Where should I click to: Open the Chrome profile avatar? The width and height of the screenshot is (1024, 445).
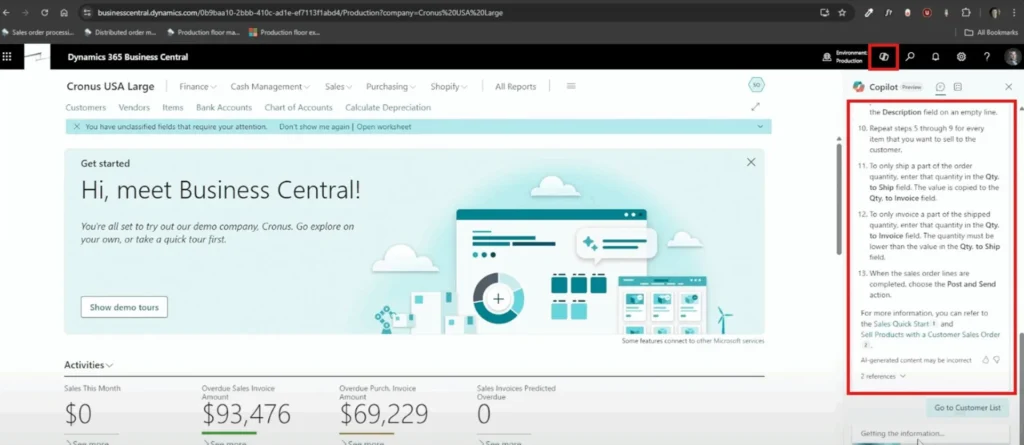(995, 12)
